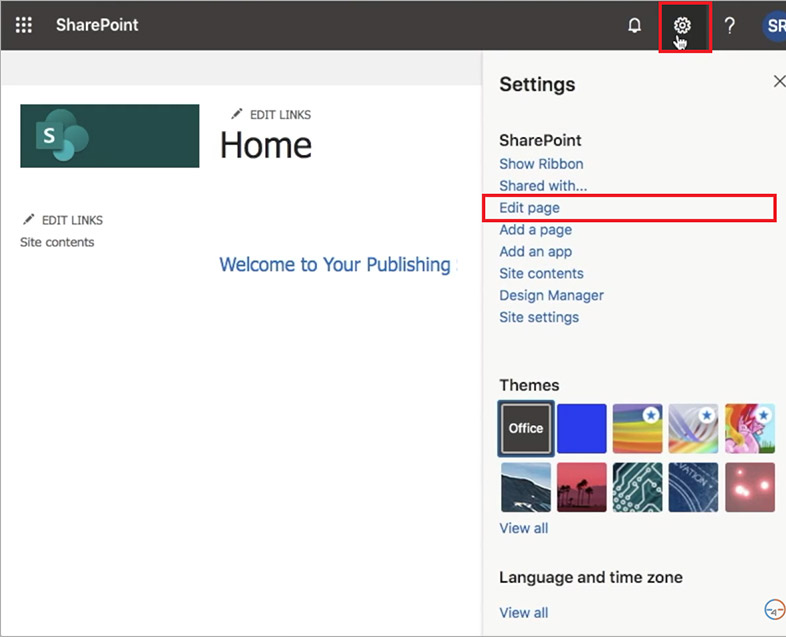Image resolution: width=786 pixels, height=637 pixels.
Task: Open the SR account avatar
Action: (x=774, y=26)
